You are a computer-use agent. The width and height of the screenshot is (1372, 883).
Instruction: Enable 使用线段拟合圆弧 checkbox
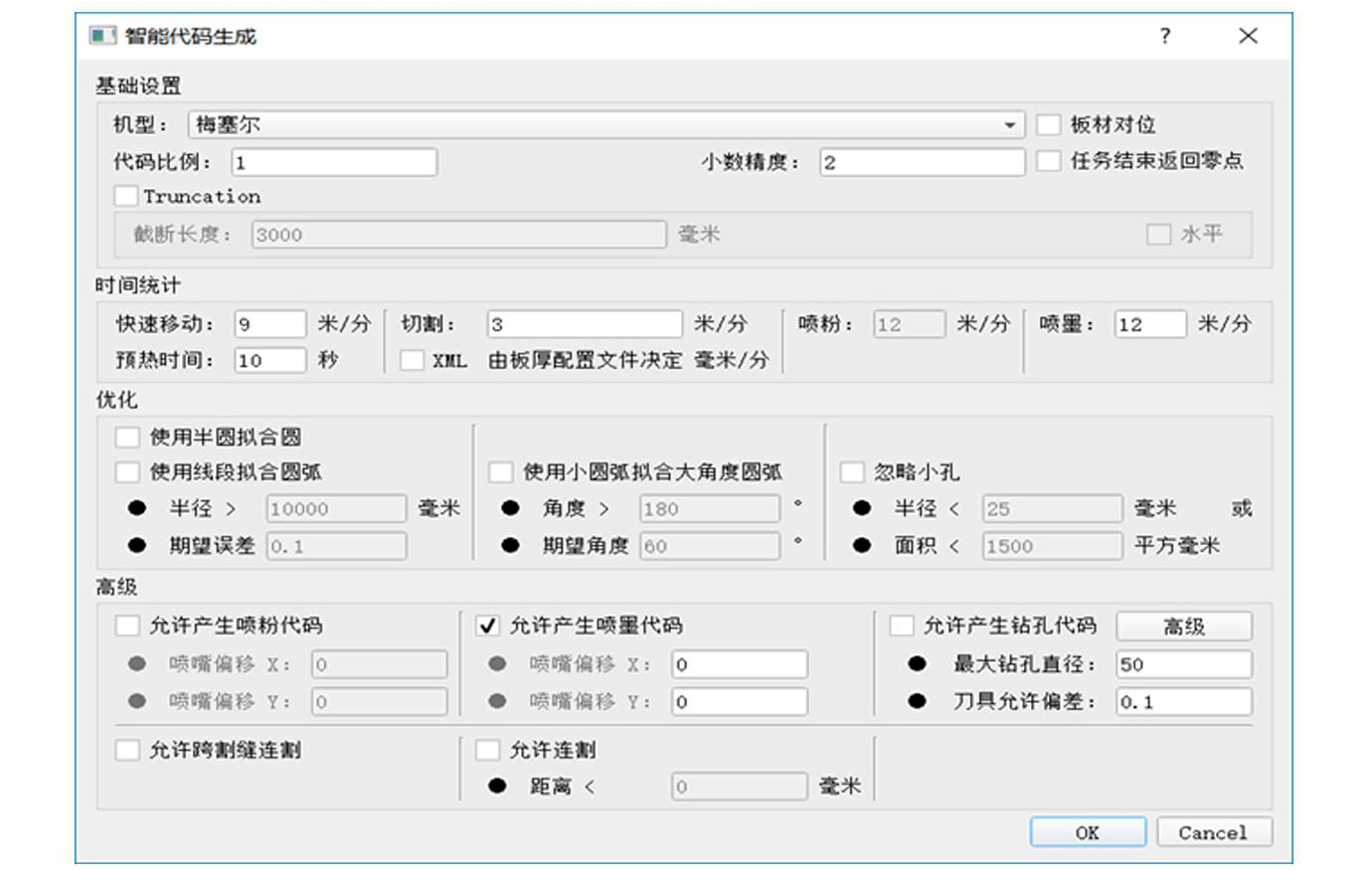click(127, 471)
